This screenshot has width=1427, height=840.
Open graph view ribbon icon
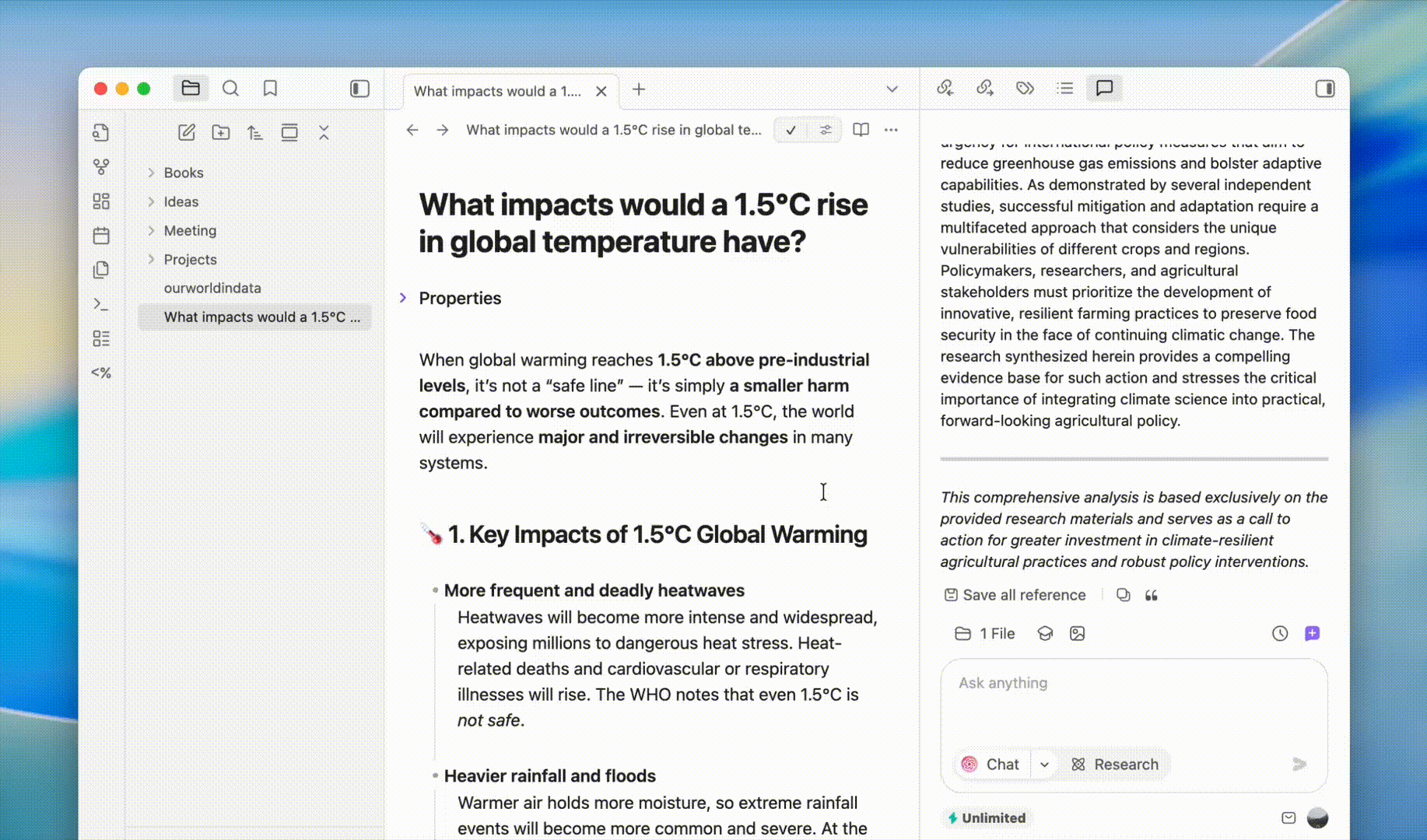point(101,166)
